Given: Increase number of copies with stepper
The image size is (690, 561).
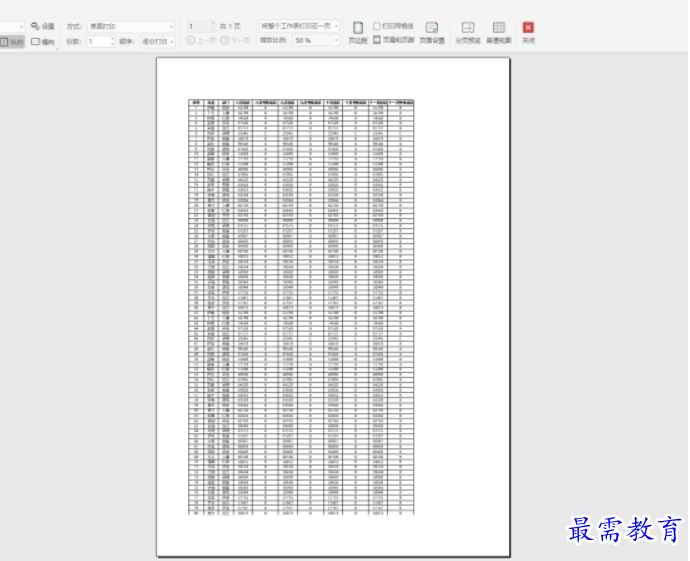Looking at the screenshot, I should tap(112, 39).
